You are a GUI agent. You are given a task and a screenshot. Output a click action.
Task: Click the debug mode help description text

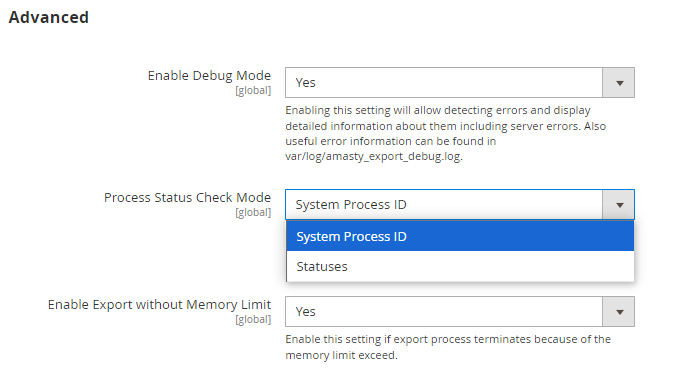446,133
